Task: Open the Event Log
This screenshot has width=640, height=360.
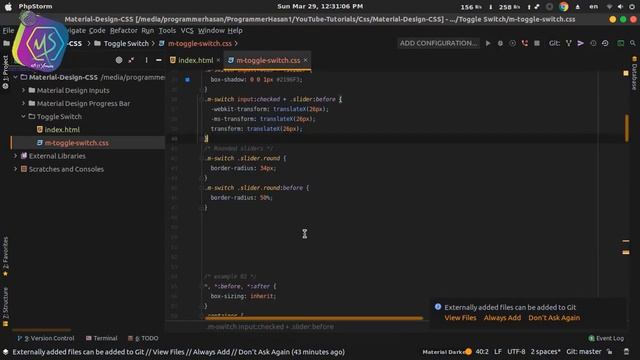Action: pos(606,338)
